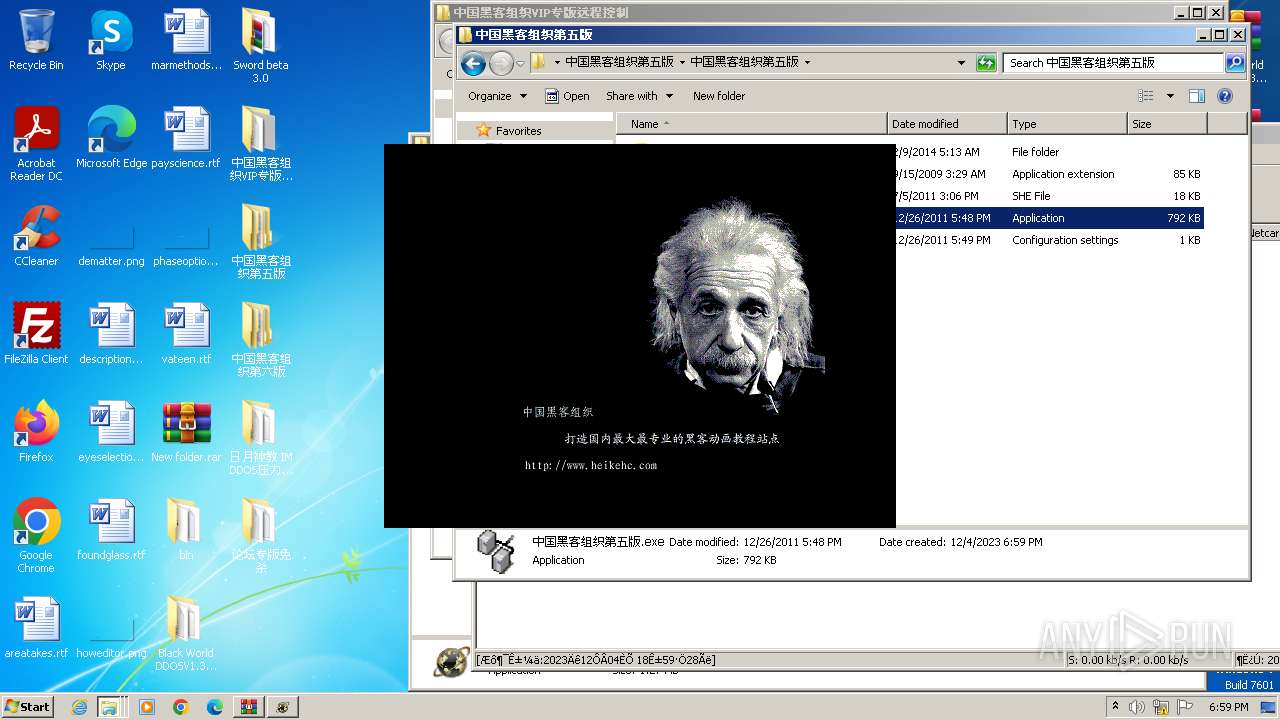Select the bin folder on desktop

point(186,530)
